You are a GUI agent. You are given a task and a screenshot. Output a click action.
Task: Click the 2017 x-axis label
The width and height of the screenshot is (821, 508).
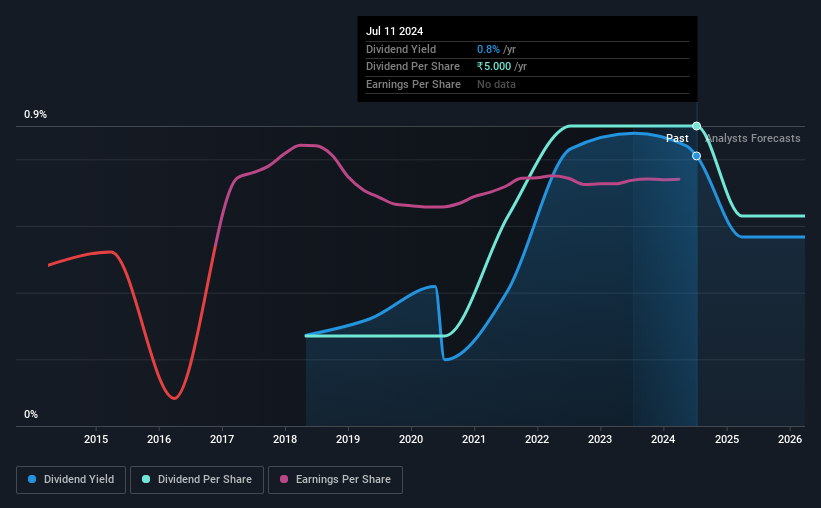click(222, 439)
